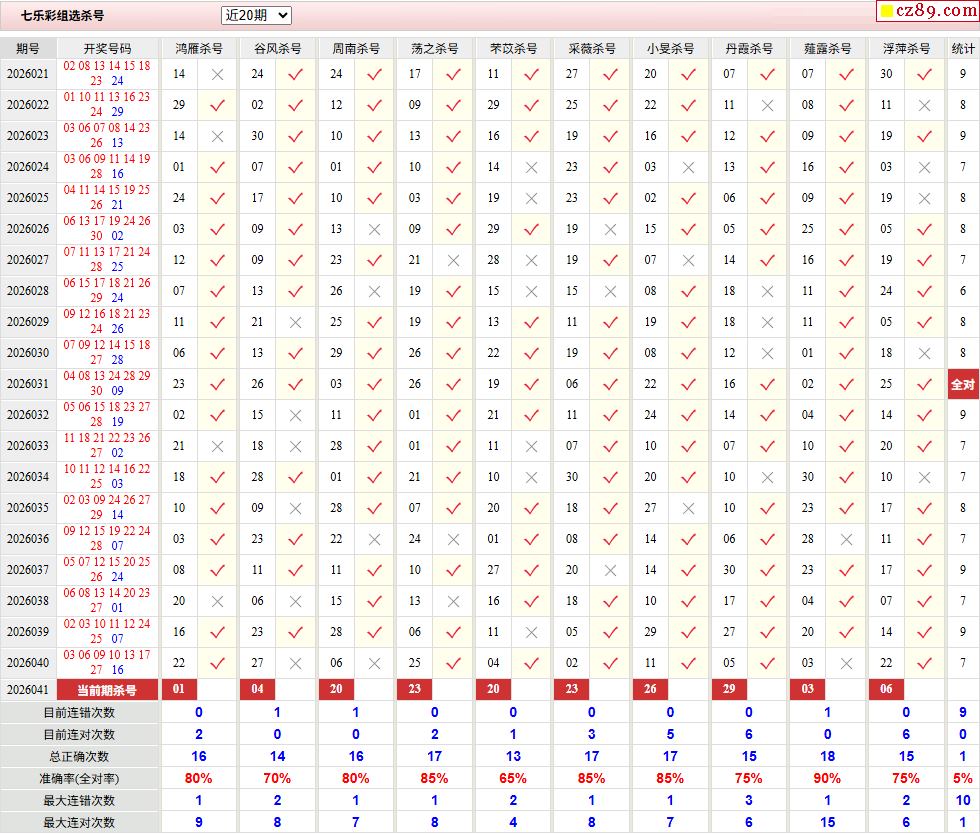
Task: Click the cross icon for 小旻杀号 in row 2026035
Action: click(688, 508)
